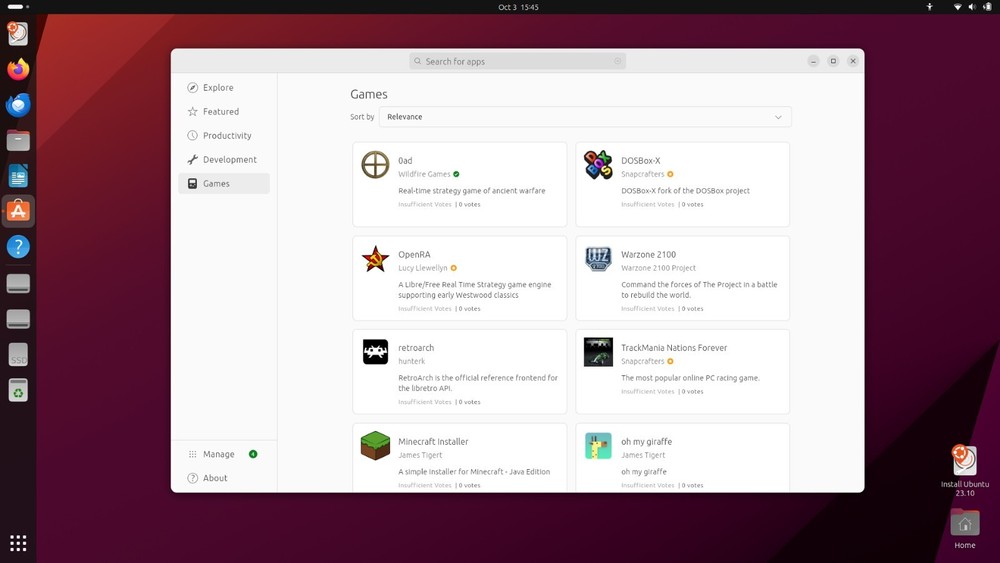Open the retroarch app icon

pyautogui.click(x=375, y=352)
